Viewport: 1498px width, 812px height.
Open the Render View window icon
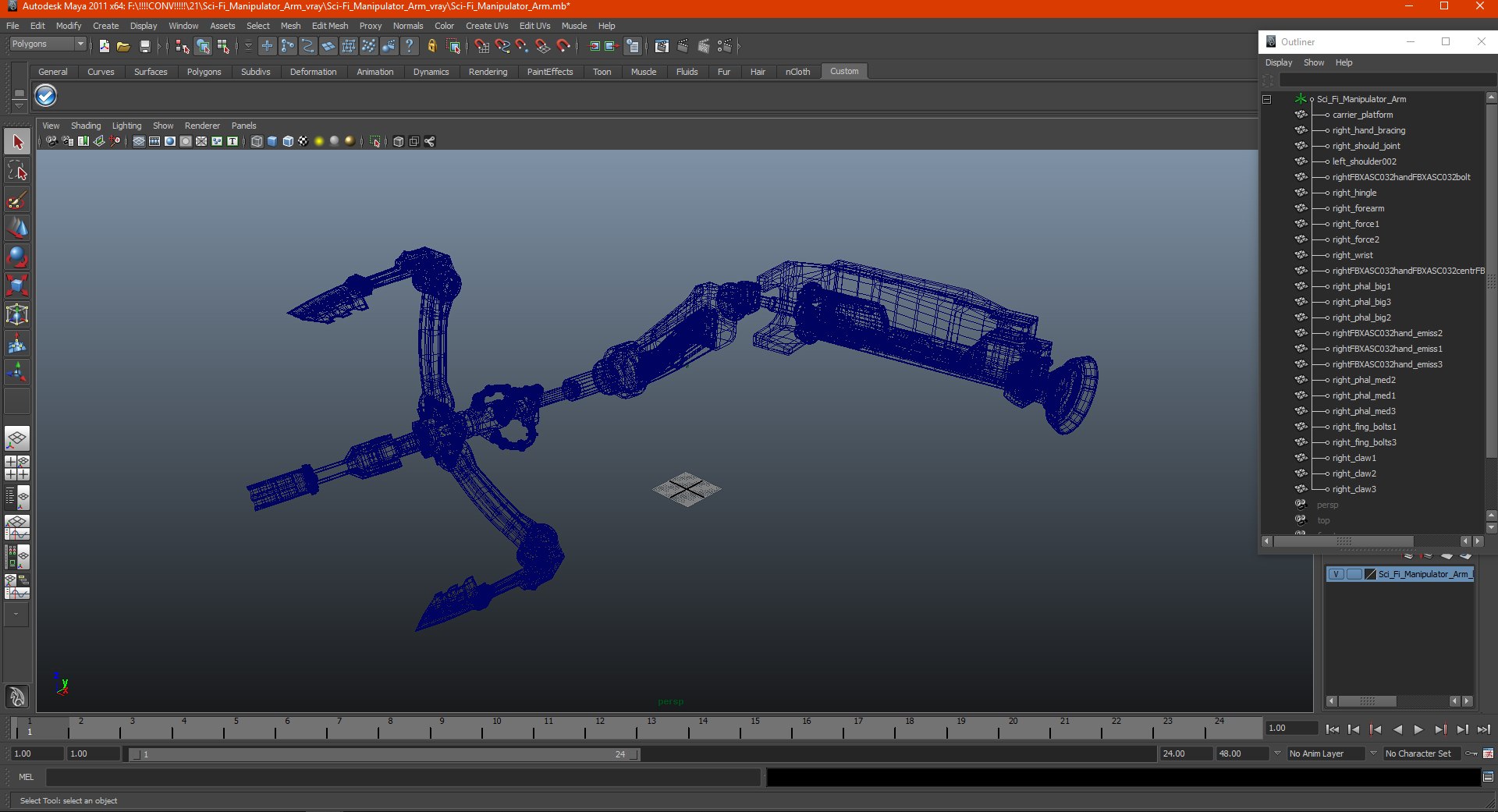coord(662,47)
